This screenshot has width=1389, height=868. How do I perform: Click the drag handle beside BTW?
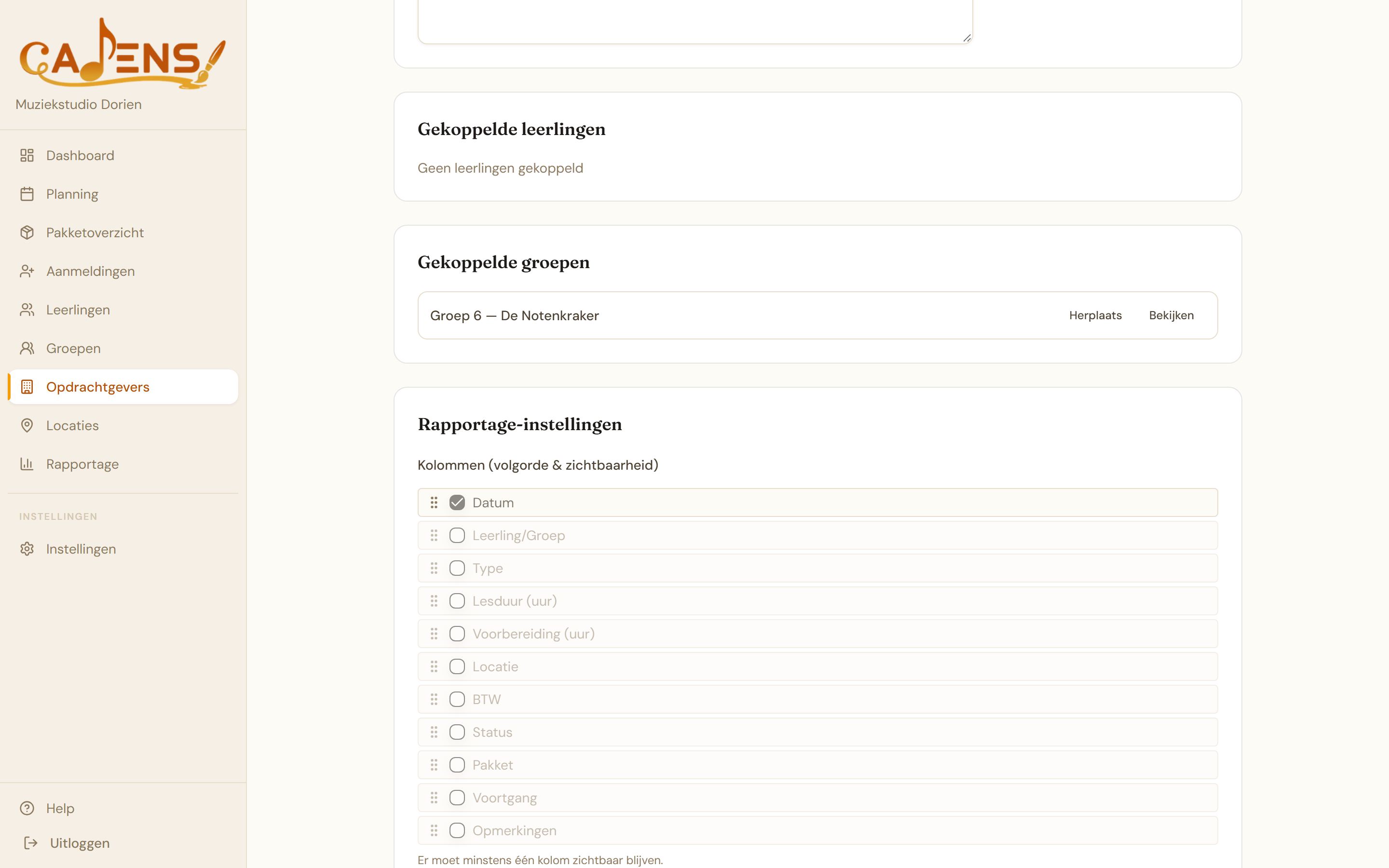tap(434, 699)
